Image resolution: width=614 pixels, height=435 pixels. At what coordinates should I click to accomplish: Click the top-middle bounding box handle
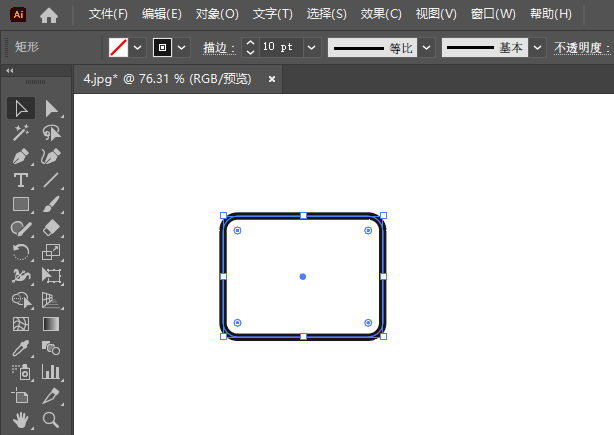point(303,215)
